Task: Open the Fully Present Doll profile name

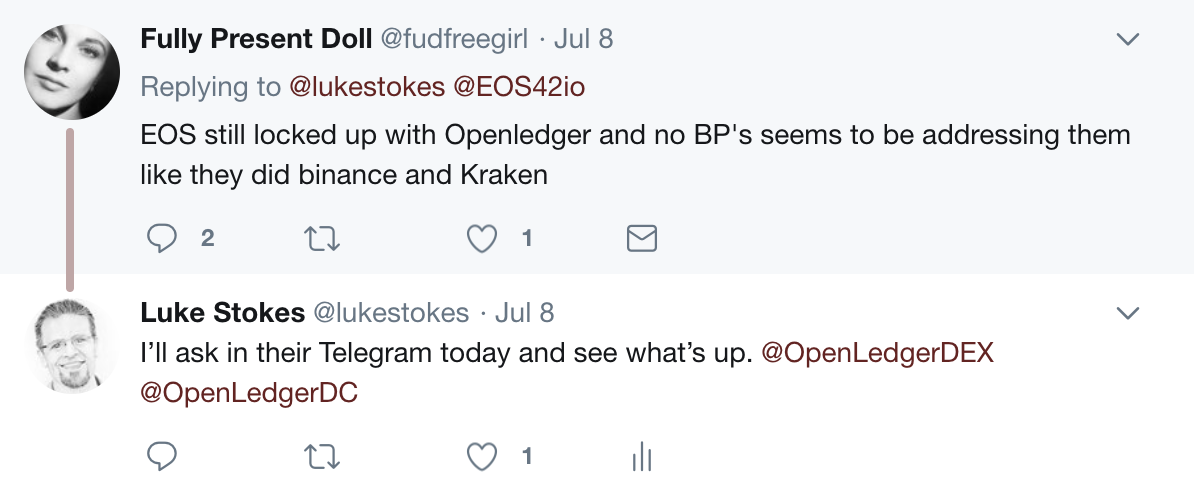Action: [x=257, y=39]
